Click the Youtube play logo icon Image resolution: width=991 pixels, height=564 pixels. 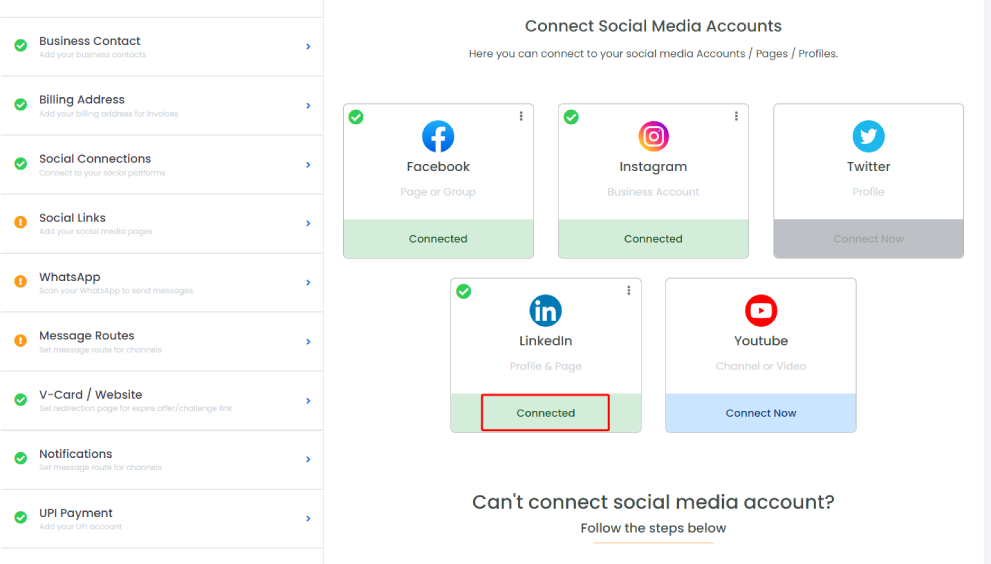(761, 310)
